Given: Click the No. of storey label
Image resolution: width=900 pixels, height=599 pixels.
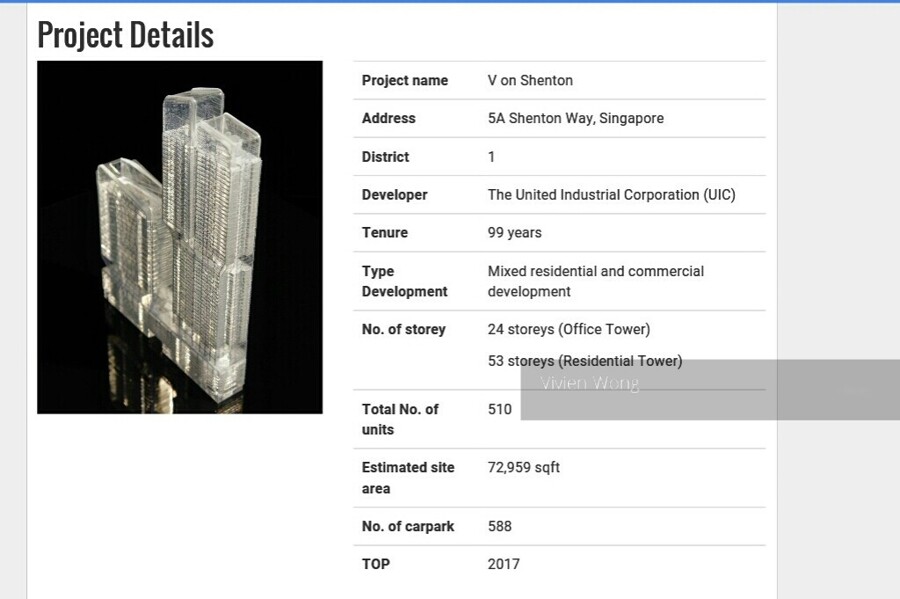Looking at the screenshot, I should click(403, 329).
